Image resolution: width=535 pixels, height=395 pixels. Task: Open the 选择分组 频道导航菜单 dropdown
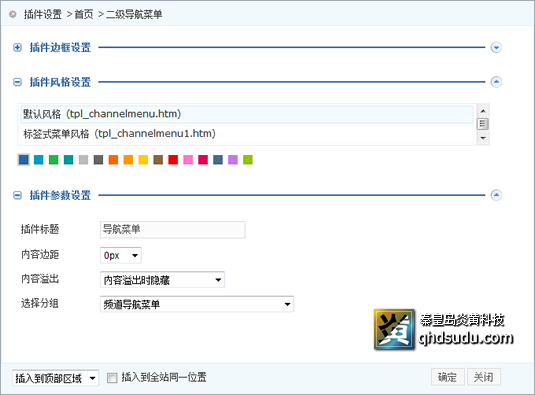click(x=197, y=304)
